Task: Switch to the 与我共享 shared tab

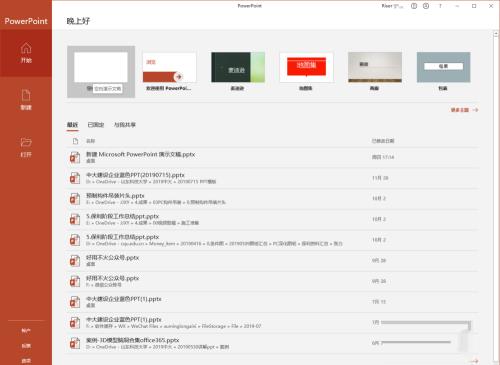Action: [x=125, y=125]
